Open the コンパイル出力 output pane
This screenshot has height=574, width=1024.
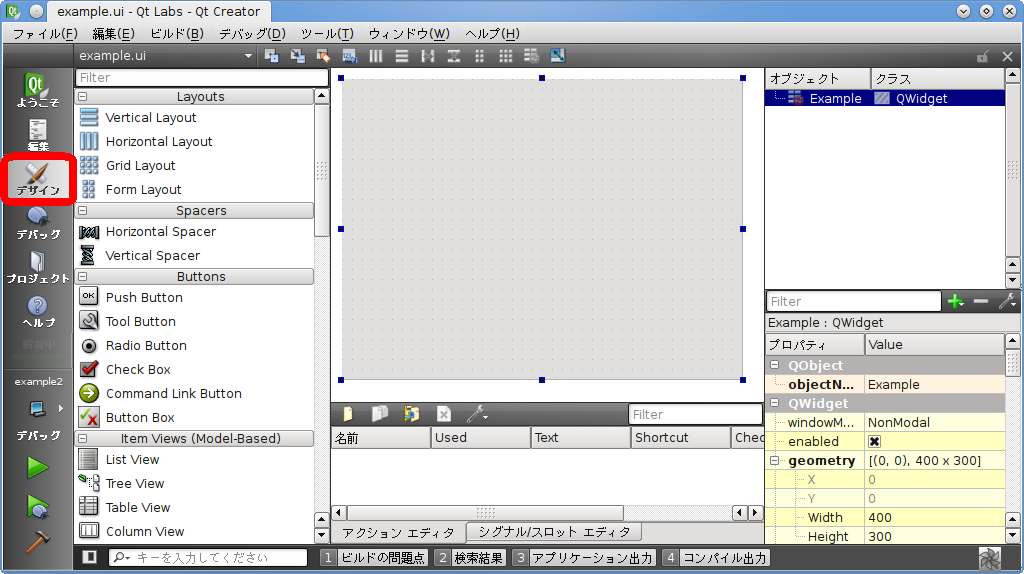pos(716,558)
